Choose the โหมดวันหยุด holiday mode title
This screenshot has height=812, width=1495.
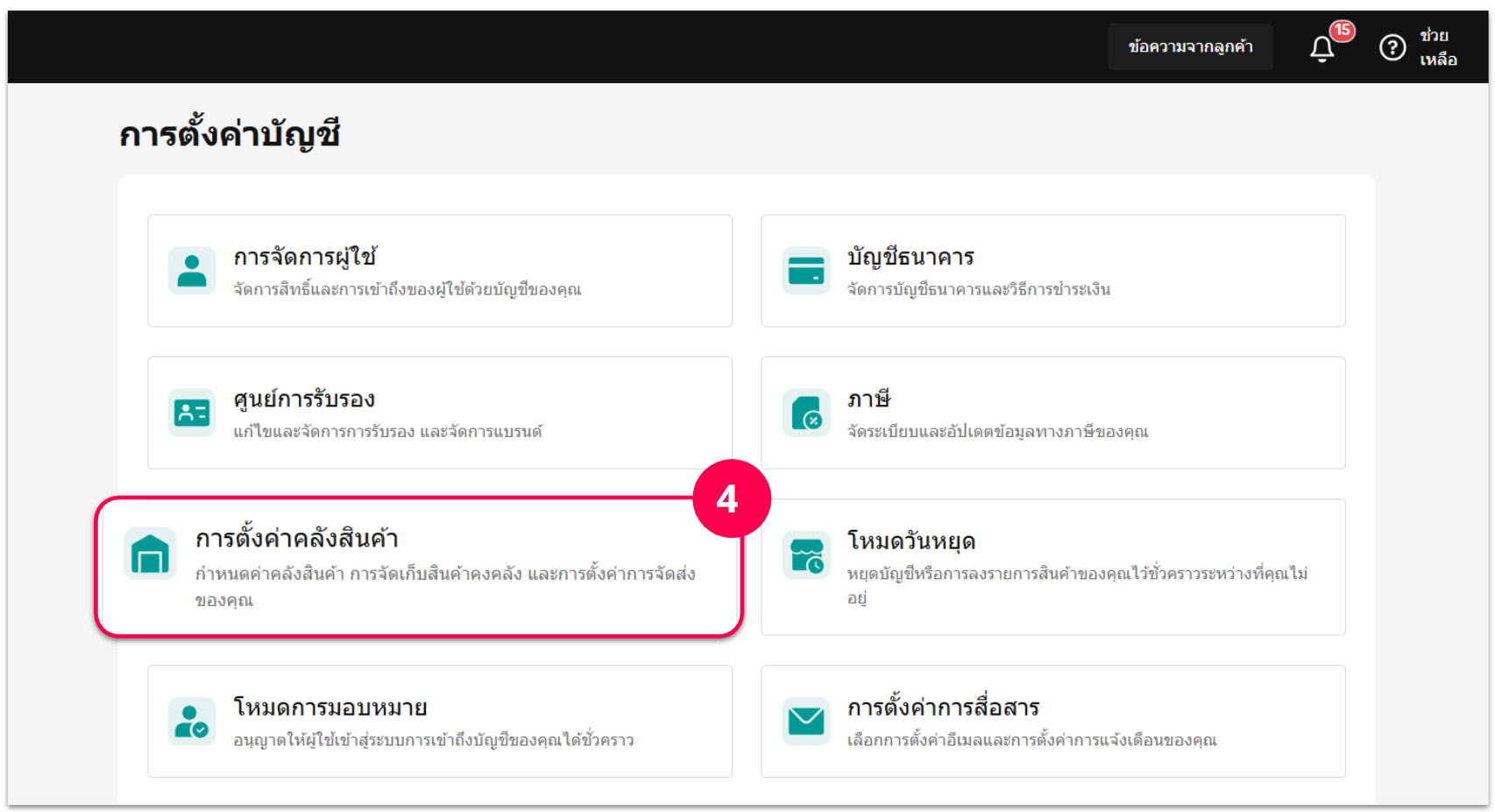[910, 541]
